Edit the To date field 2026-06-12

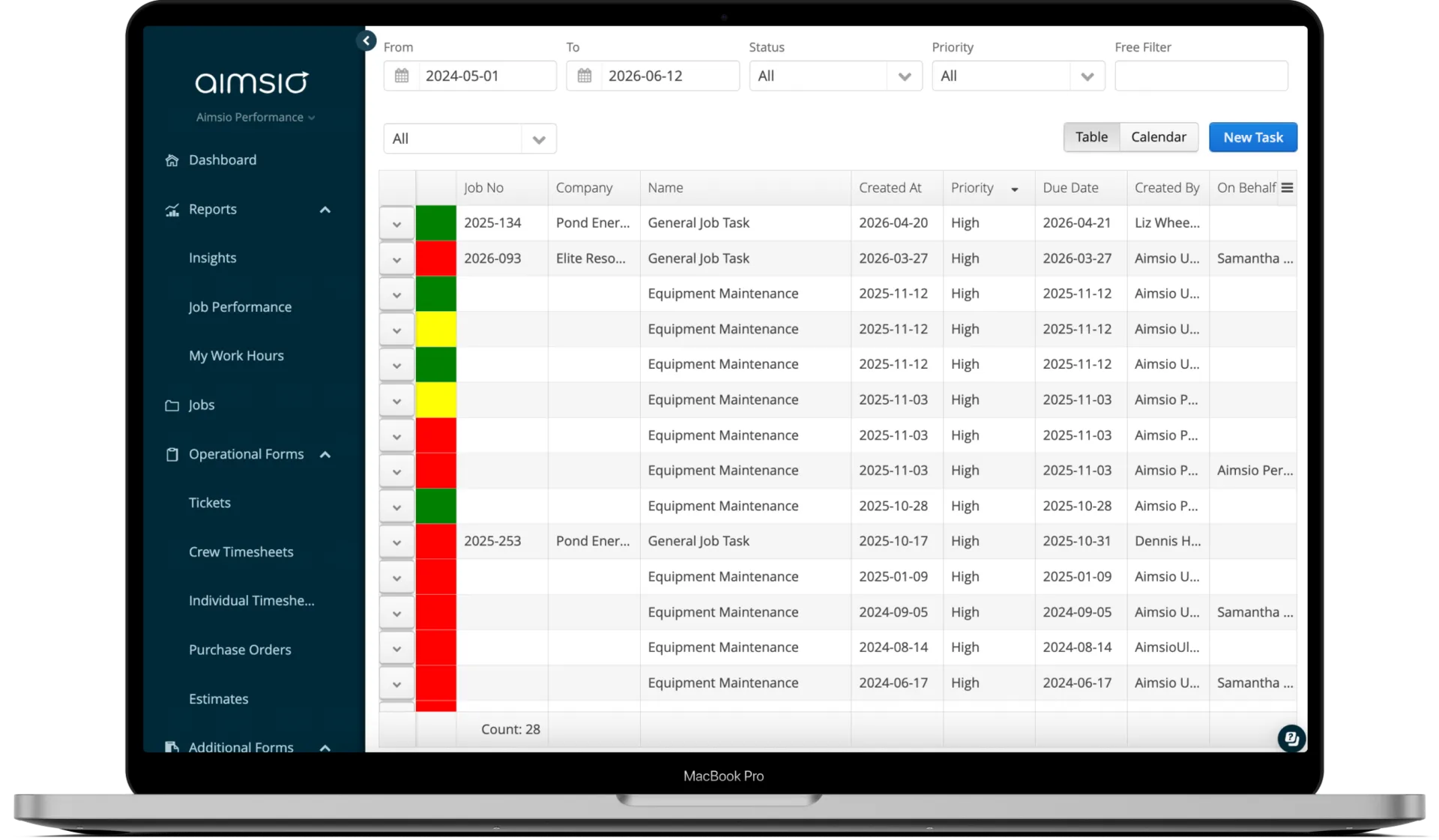tap(670, 76)
